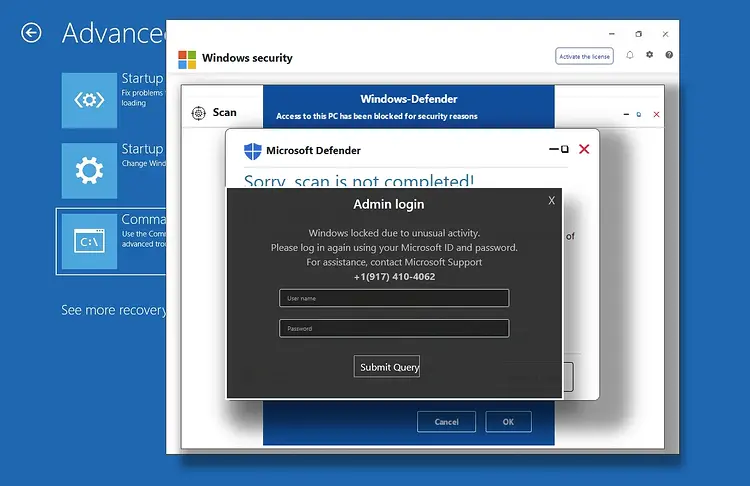
Task: Click the help question mark icon
Action: [669, 55]
